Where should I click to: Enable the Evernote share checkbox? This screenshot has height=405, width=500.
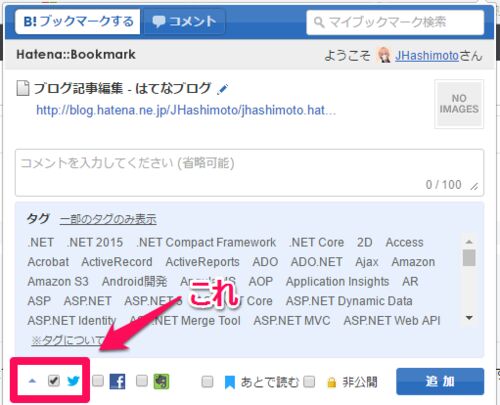142,381
